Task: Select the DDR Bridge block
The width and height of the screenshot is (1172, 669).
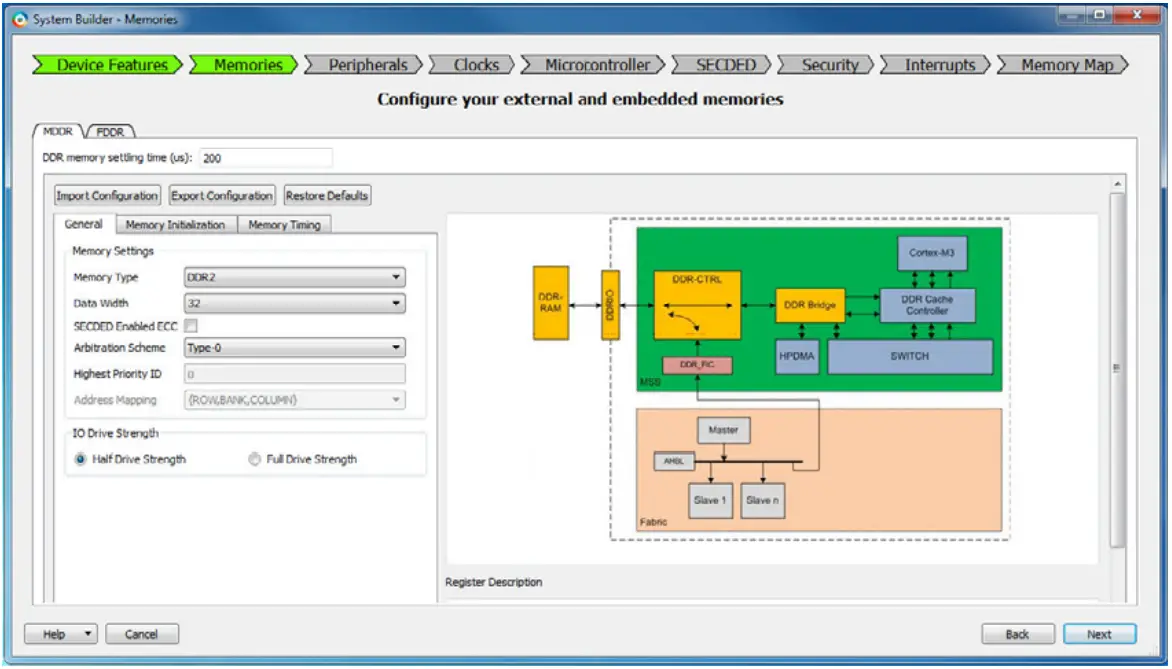Action: (x=812, y=302)
